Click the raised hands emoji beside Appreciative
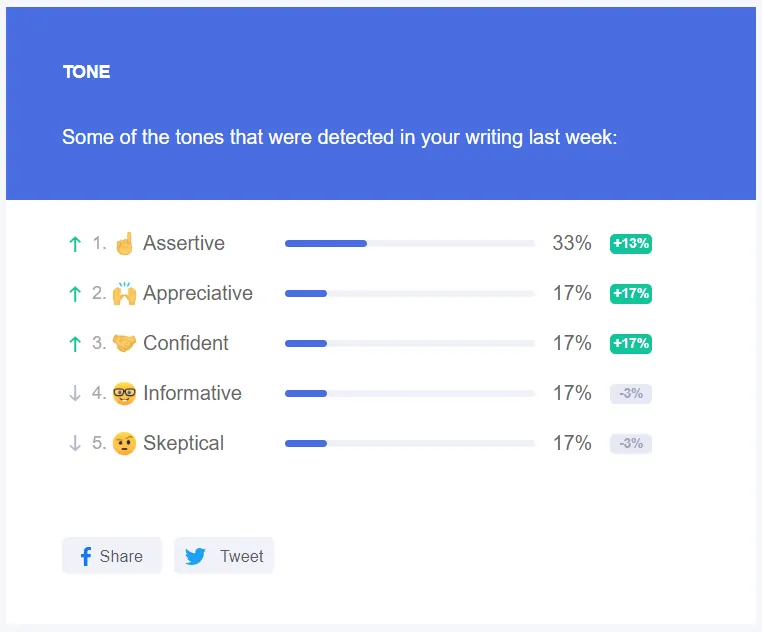This screenshot has width=762, height=632. [124, 293]
